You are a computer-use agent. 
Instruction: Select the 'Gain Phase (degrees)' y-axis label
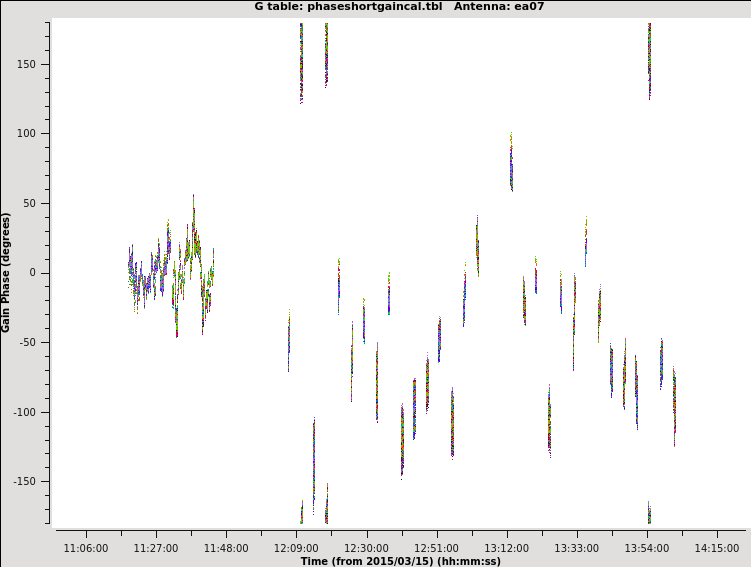(x=7, y=272)
